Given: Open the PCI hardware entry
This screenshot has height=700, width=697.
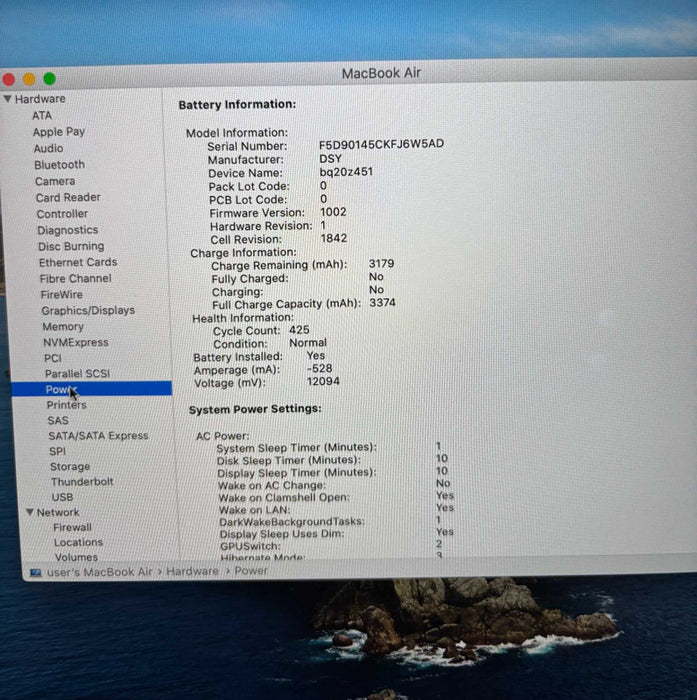Looking at the screenshot, I should (53, 358).
